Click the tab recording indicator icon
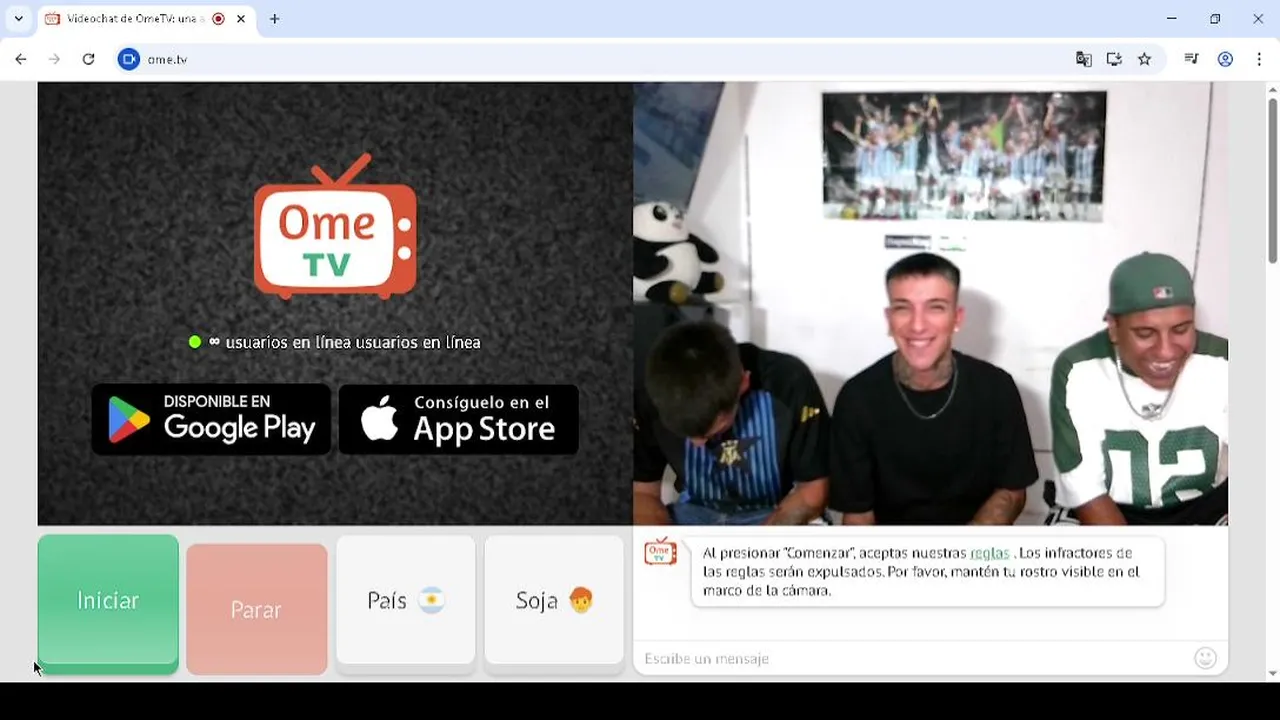Screen dimensions: 1280x720 coord(218,19)
